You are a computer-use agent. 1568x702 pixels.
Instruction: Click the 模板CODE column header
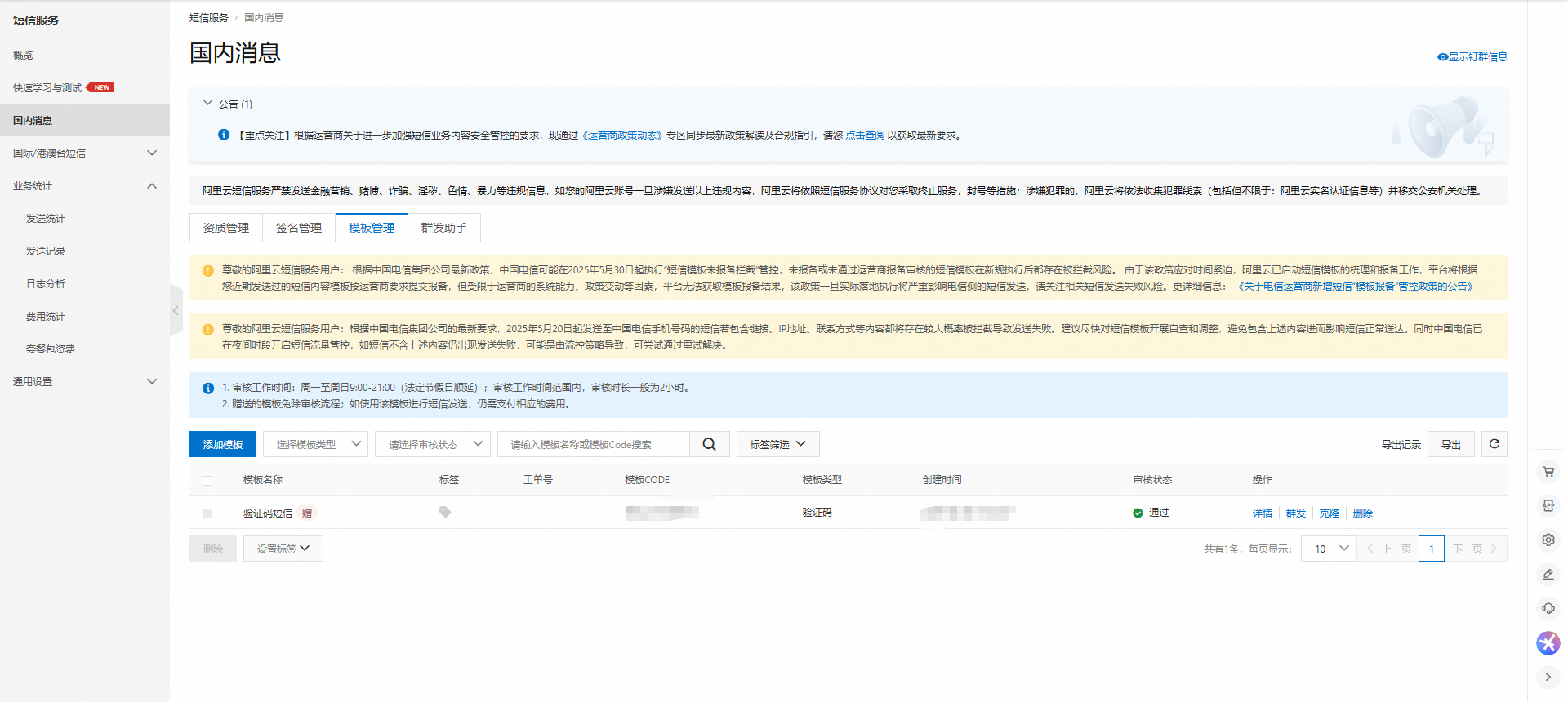coord(647,480)
